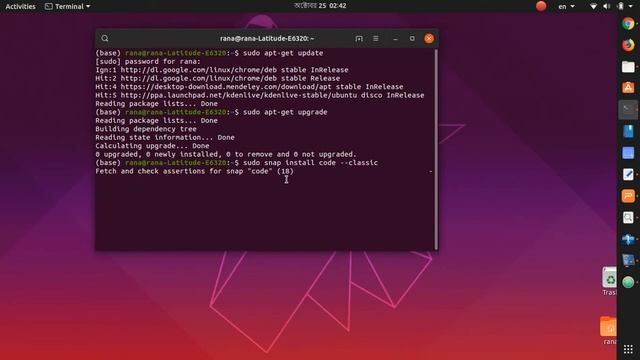Open the magnifier document viewer in dock
Screen dimensions: 640x360
[x=628, y=218]
